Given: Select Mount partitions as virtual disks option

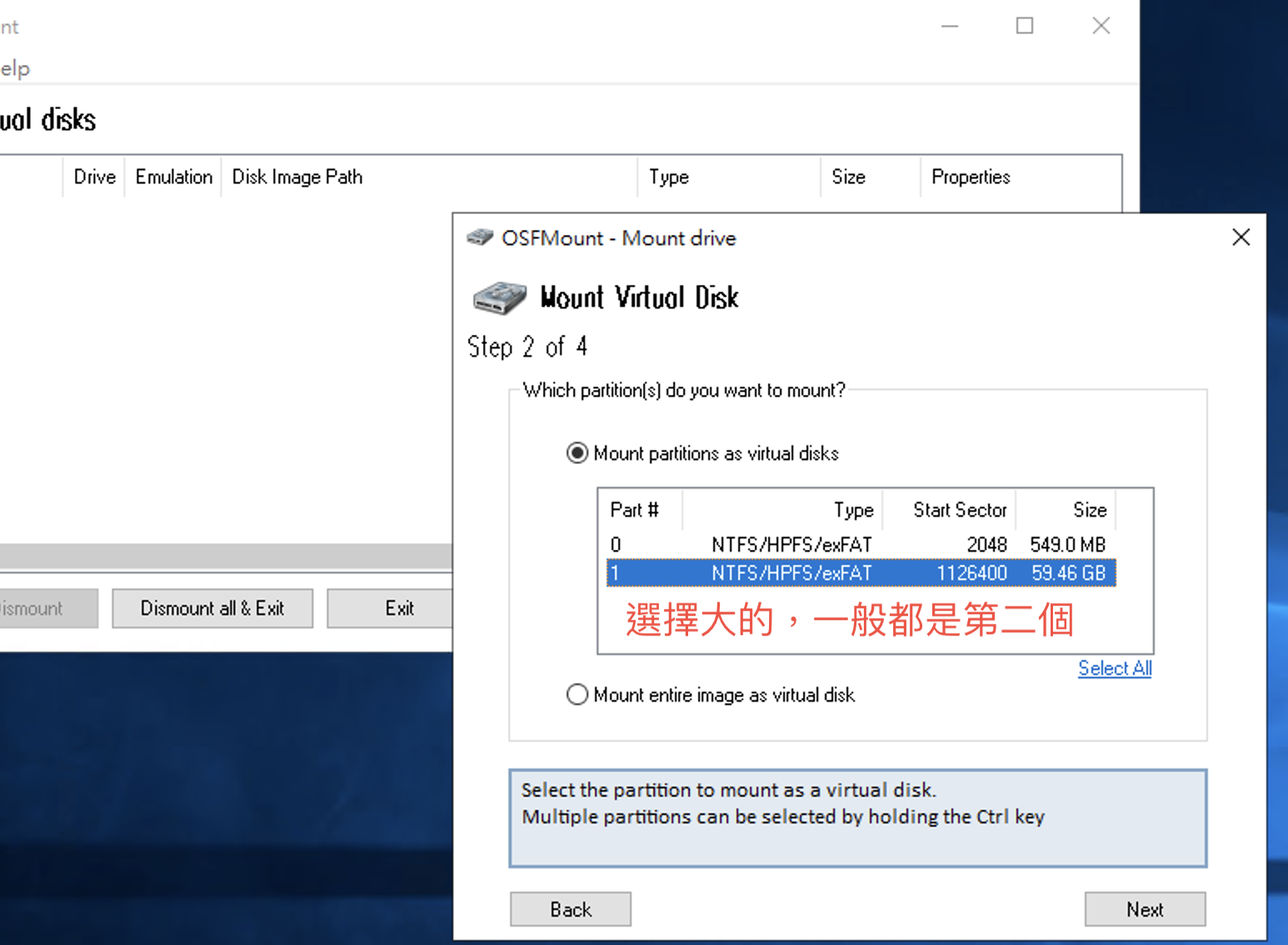Looking at the screenshot, I should [577, 453].
